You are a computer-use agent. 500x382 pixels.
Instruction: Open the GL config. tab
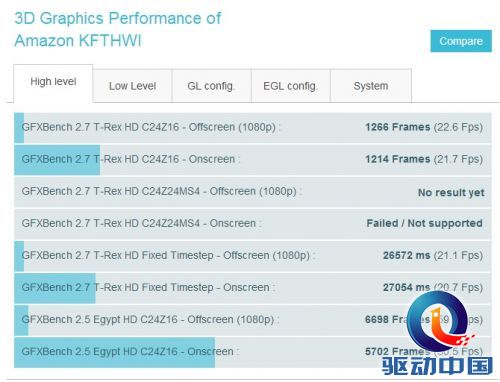(x=211, y=86)
